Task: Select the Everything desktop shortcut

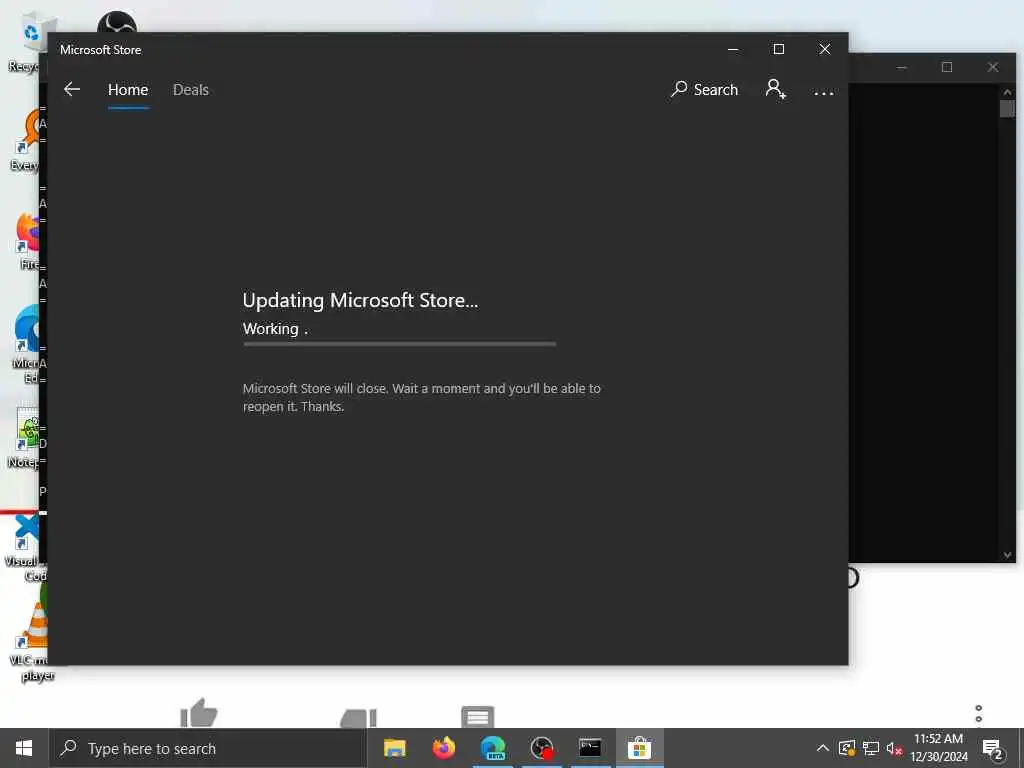Action: [27, 141]
